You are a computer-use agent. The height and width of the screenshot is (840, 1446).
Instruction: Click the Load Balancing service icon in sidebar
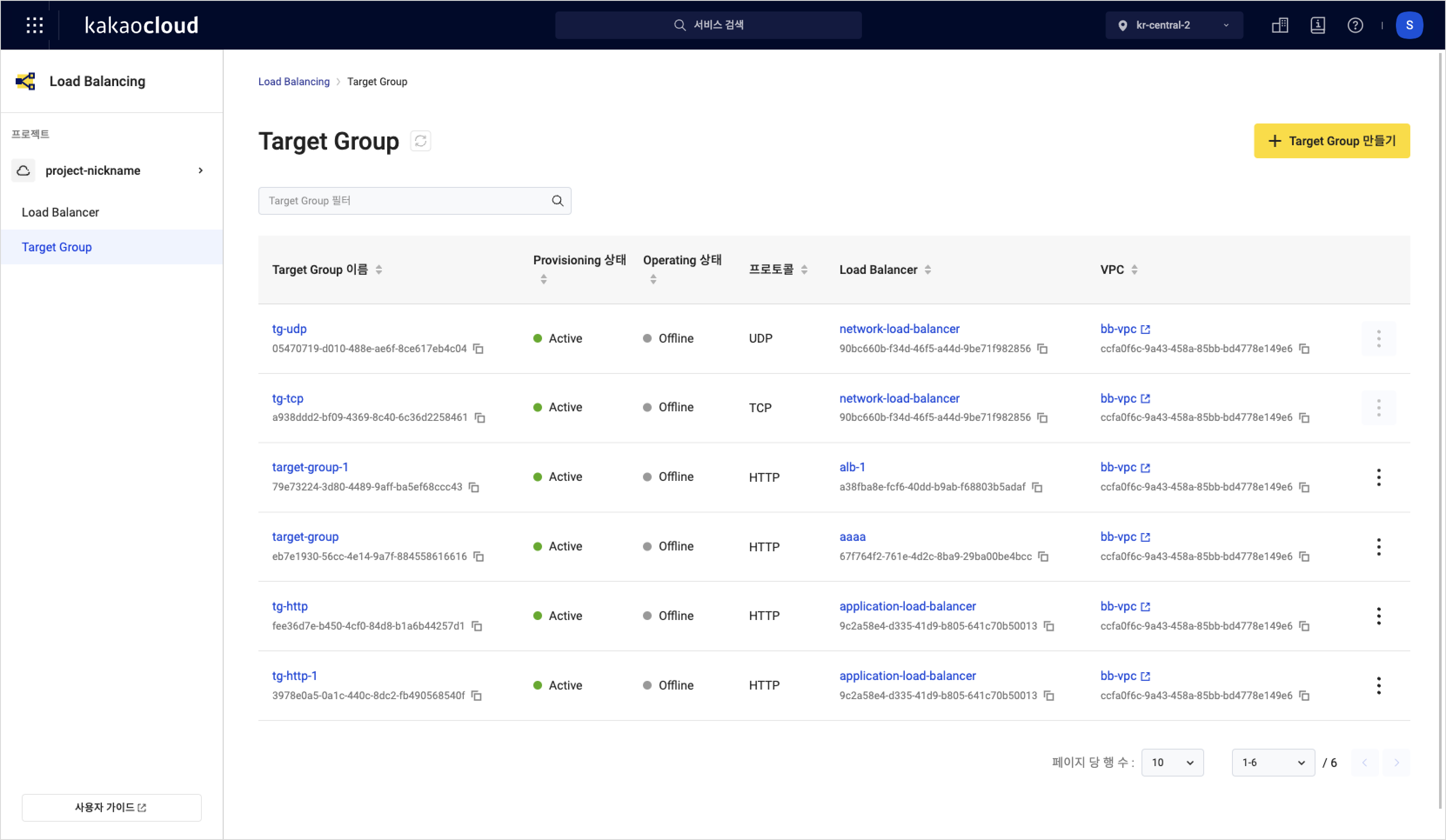click(25, 81)
